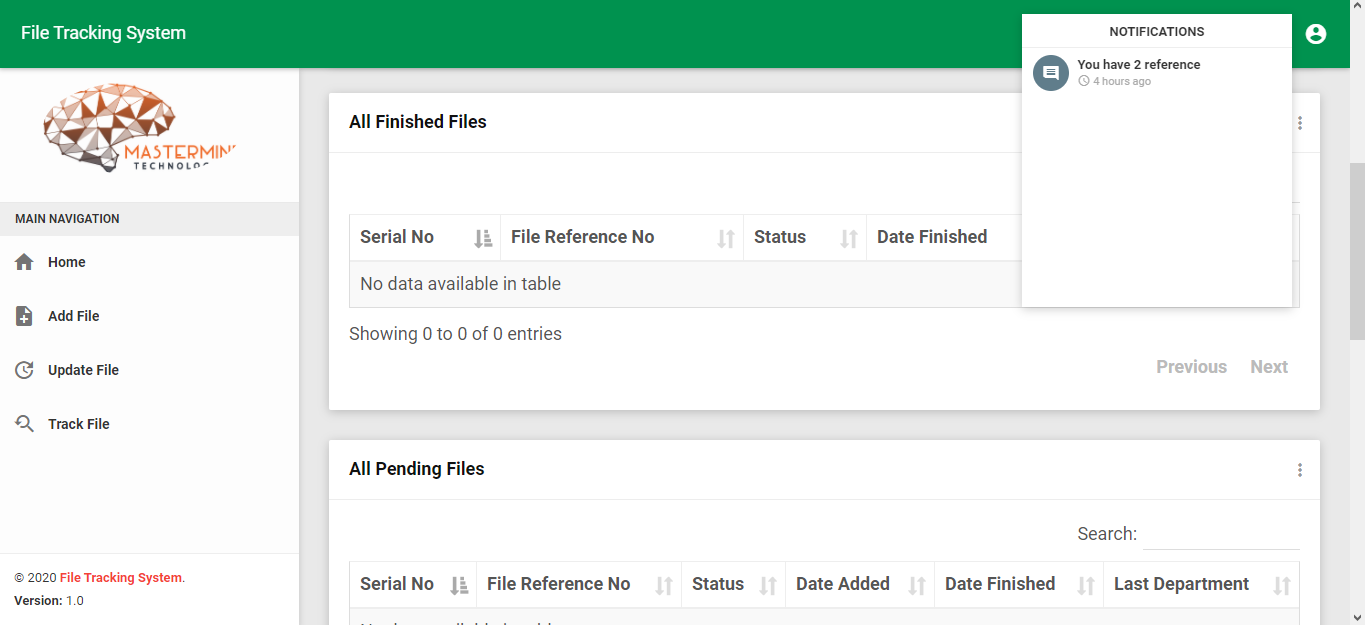Click the Home icon in sidebar

25,262
